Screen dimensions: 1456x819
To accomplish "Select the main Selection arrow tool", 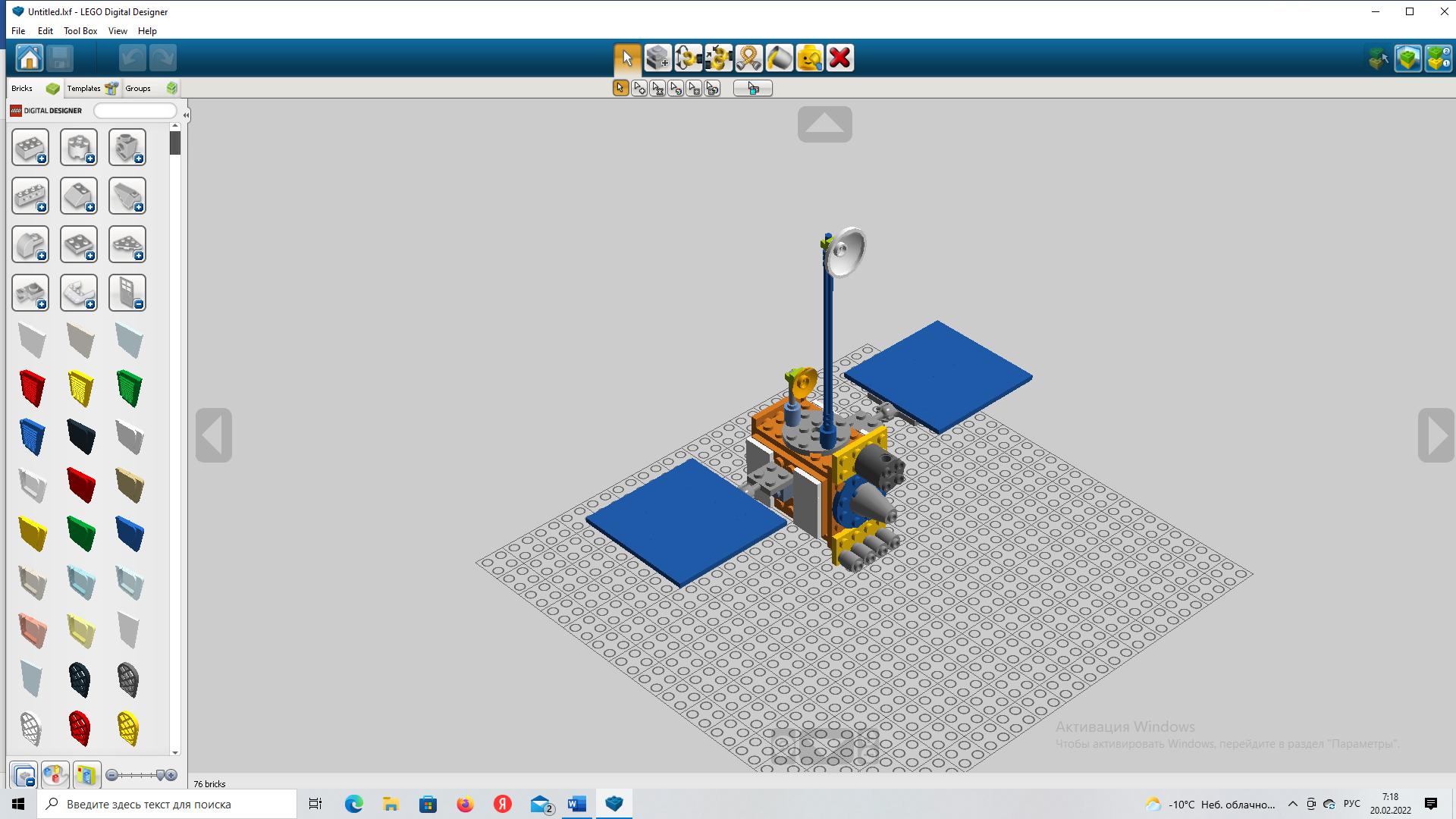I will click(627, 58).
